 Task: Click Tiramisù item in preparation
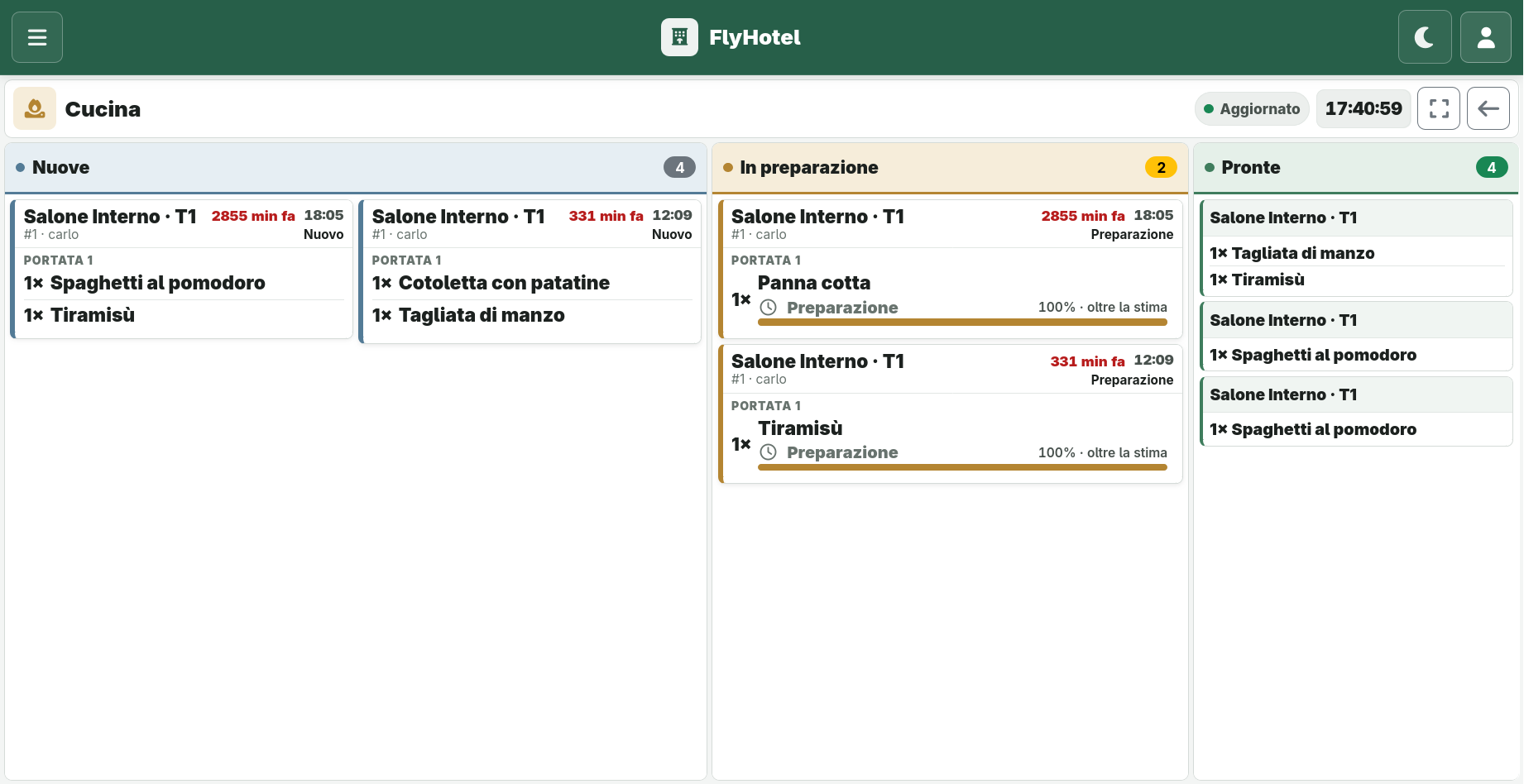click(800, 428)
